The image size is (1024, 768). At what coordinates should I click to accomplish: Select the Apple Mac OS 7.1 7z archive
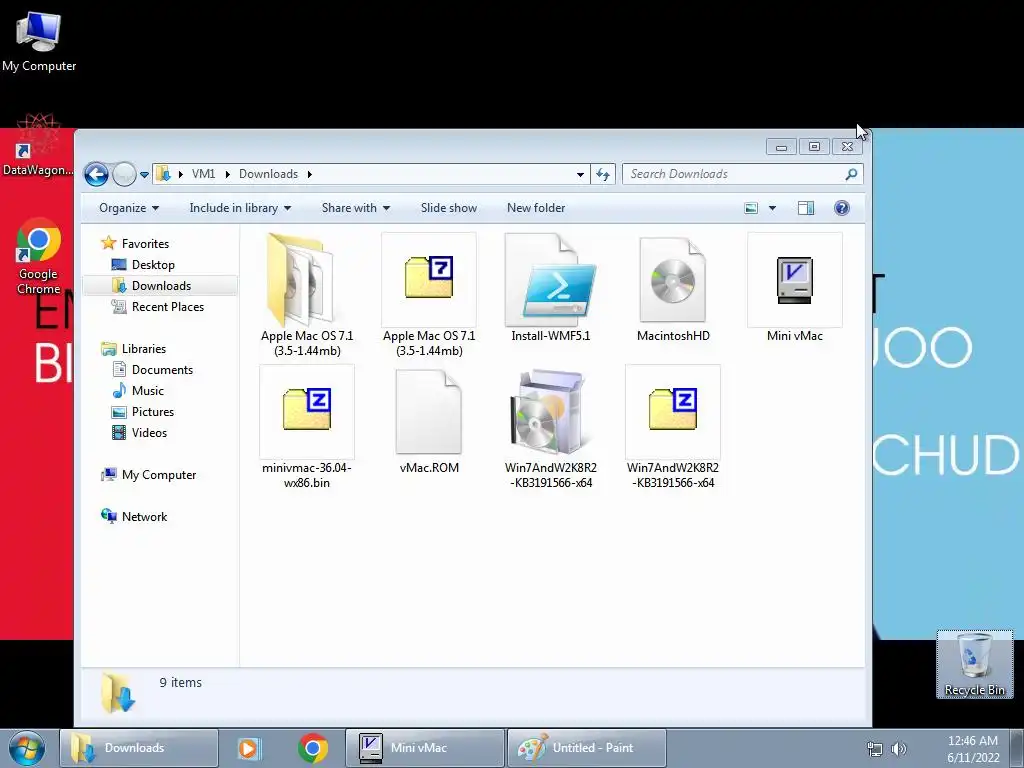click(428, 295)
